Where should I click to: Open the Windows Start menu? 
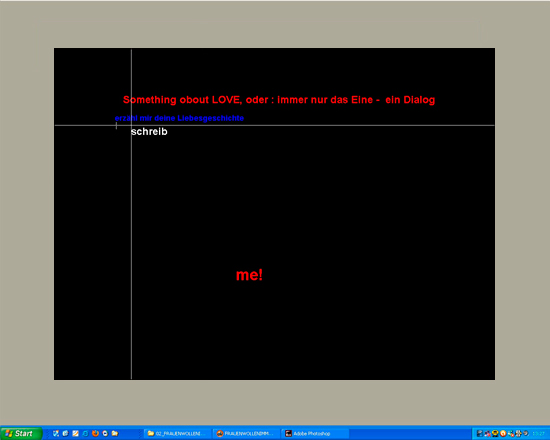tap(20, 434)
